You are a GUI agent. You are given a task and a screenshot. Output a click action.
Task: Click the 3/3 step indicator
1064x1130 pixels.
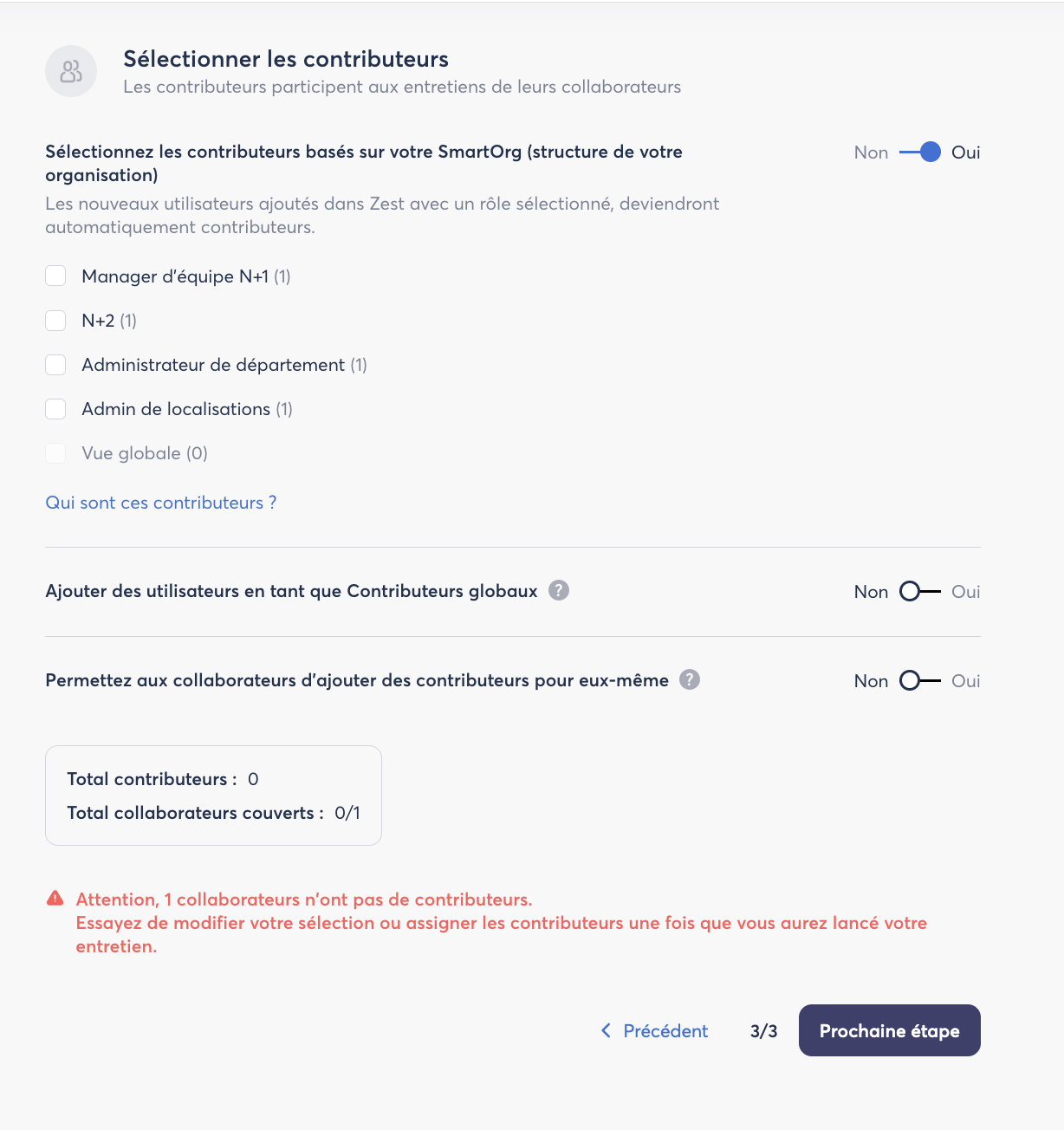coord(763,1031)
